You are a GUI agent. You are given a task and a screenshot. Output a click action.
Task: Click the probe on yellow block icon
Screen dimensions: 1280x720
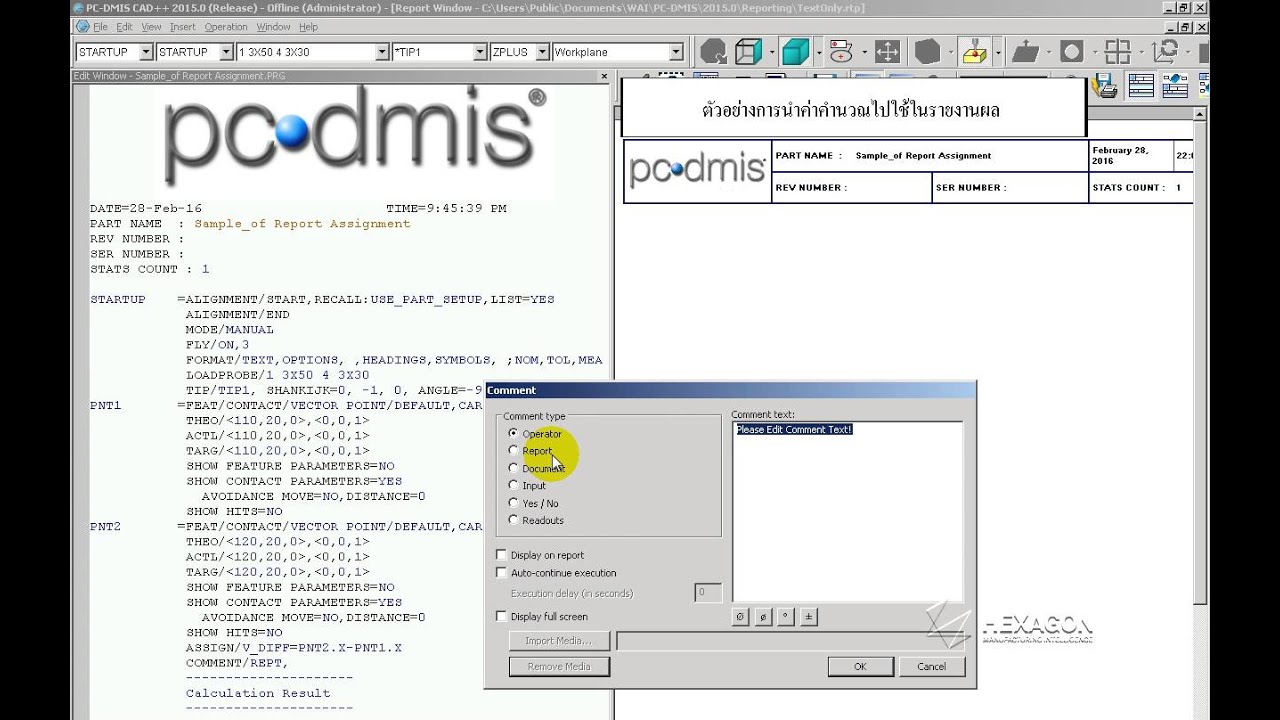pos(974,52)
